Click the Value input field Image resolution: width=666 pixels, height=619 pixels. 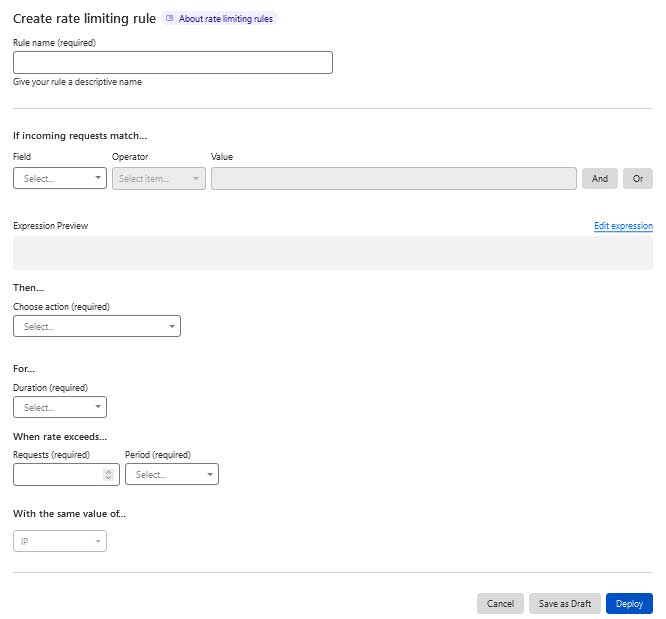pos(394,178)
